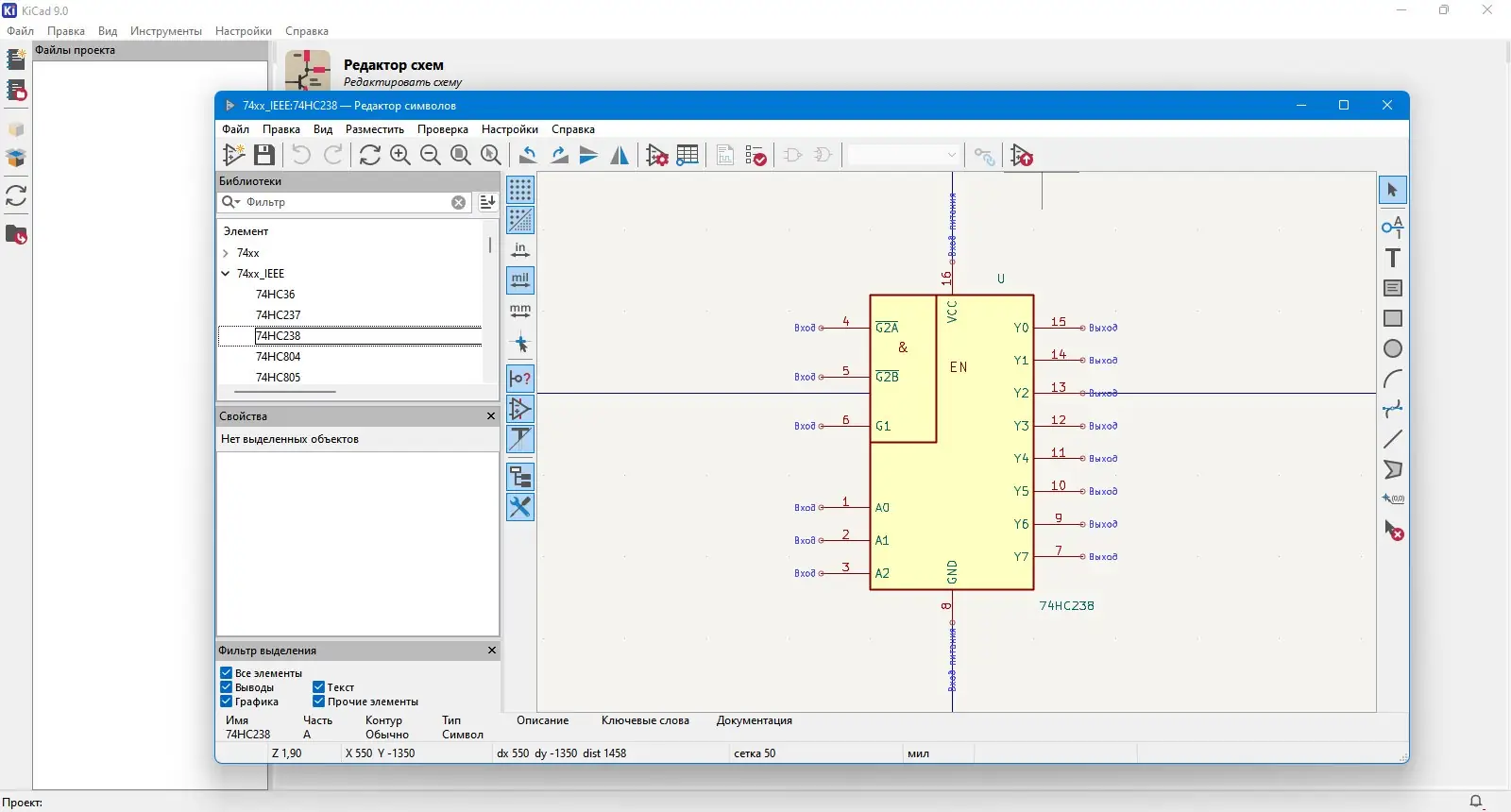Open the pin table icon in the toolbar
The image size is (1511, 812).
coord(688,155)
